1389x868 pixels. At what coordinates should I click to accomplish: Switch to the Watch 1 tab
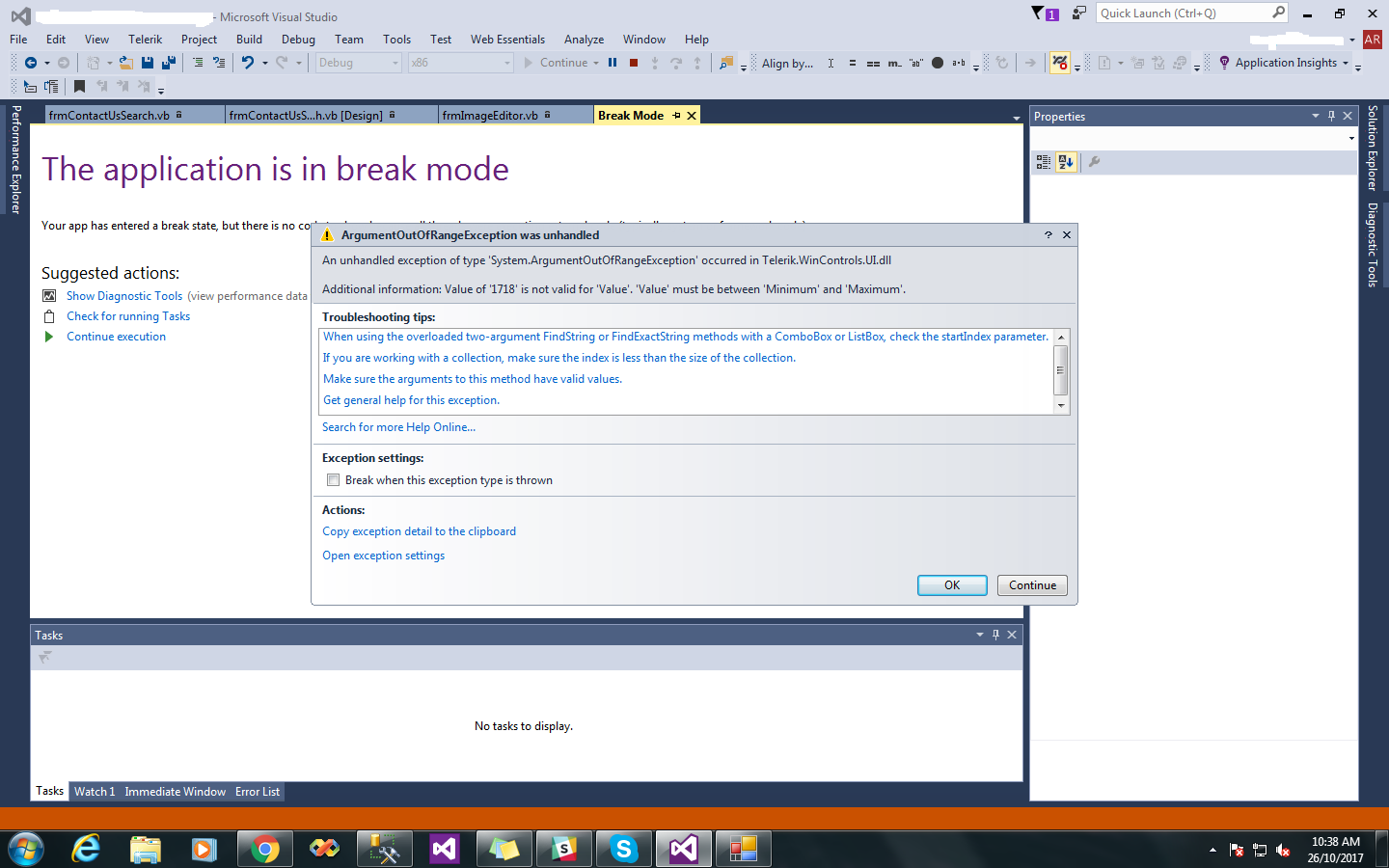[95, 792]
